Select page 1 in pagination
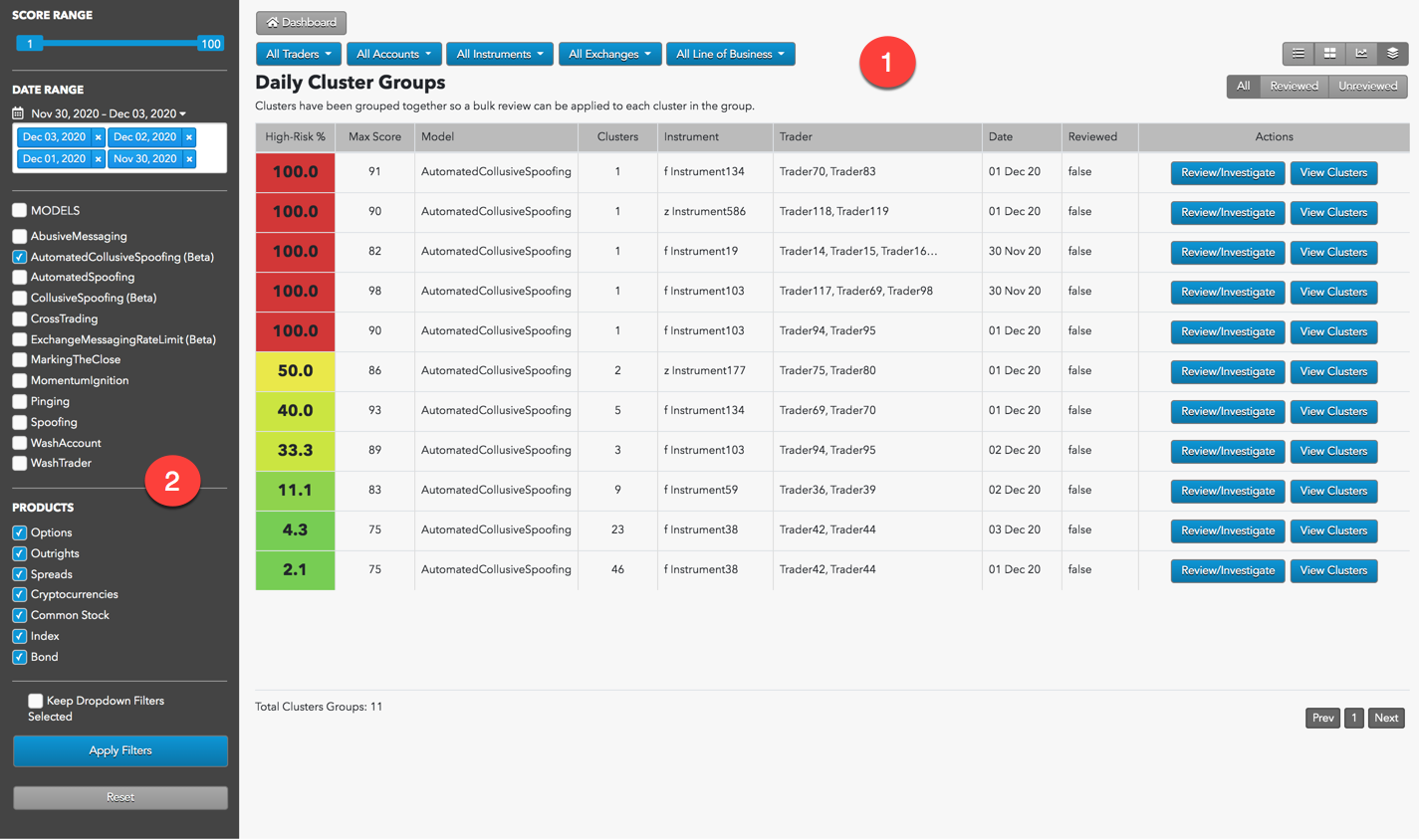The width and height of the screenshot is (1419, 840). pos(1353,718)
